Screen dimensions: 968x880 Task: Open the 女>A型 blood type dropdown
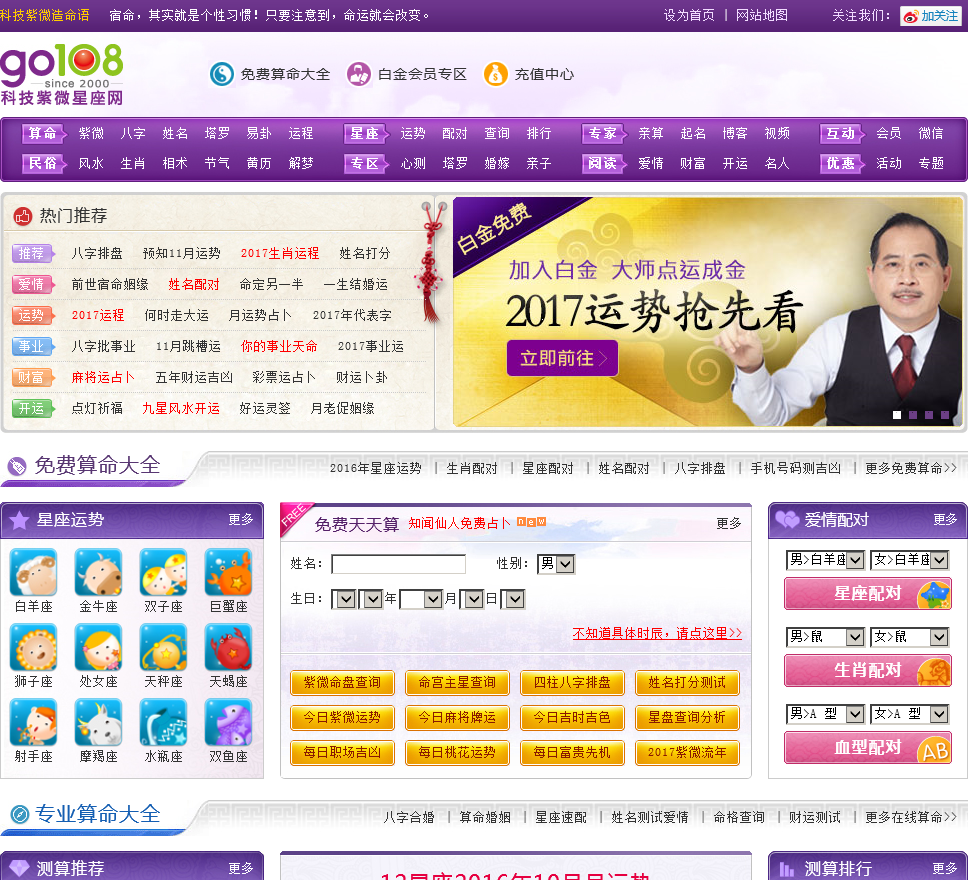click(909, 714)
